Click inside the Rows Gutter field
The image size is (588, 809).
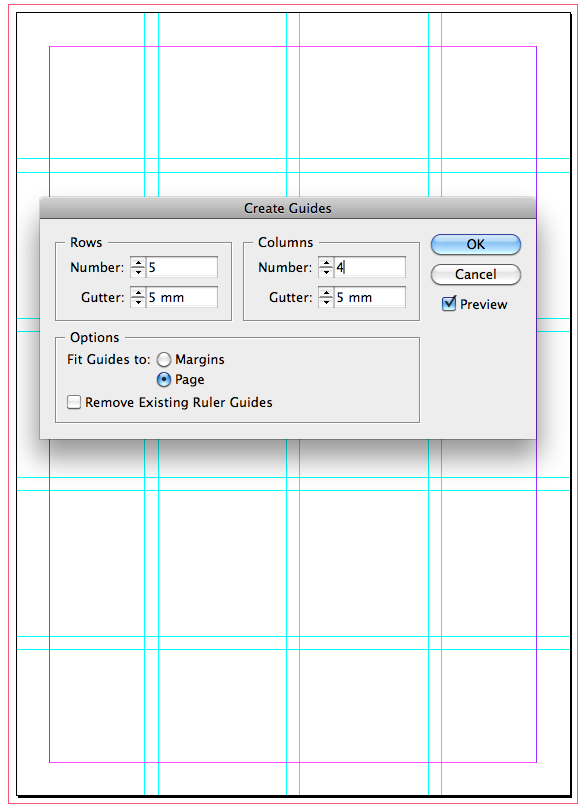pyautogui.click(x=180, y=297)
